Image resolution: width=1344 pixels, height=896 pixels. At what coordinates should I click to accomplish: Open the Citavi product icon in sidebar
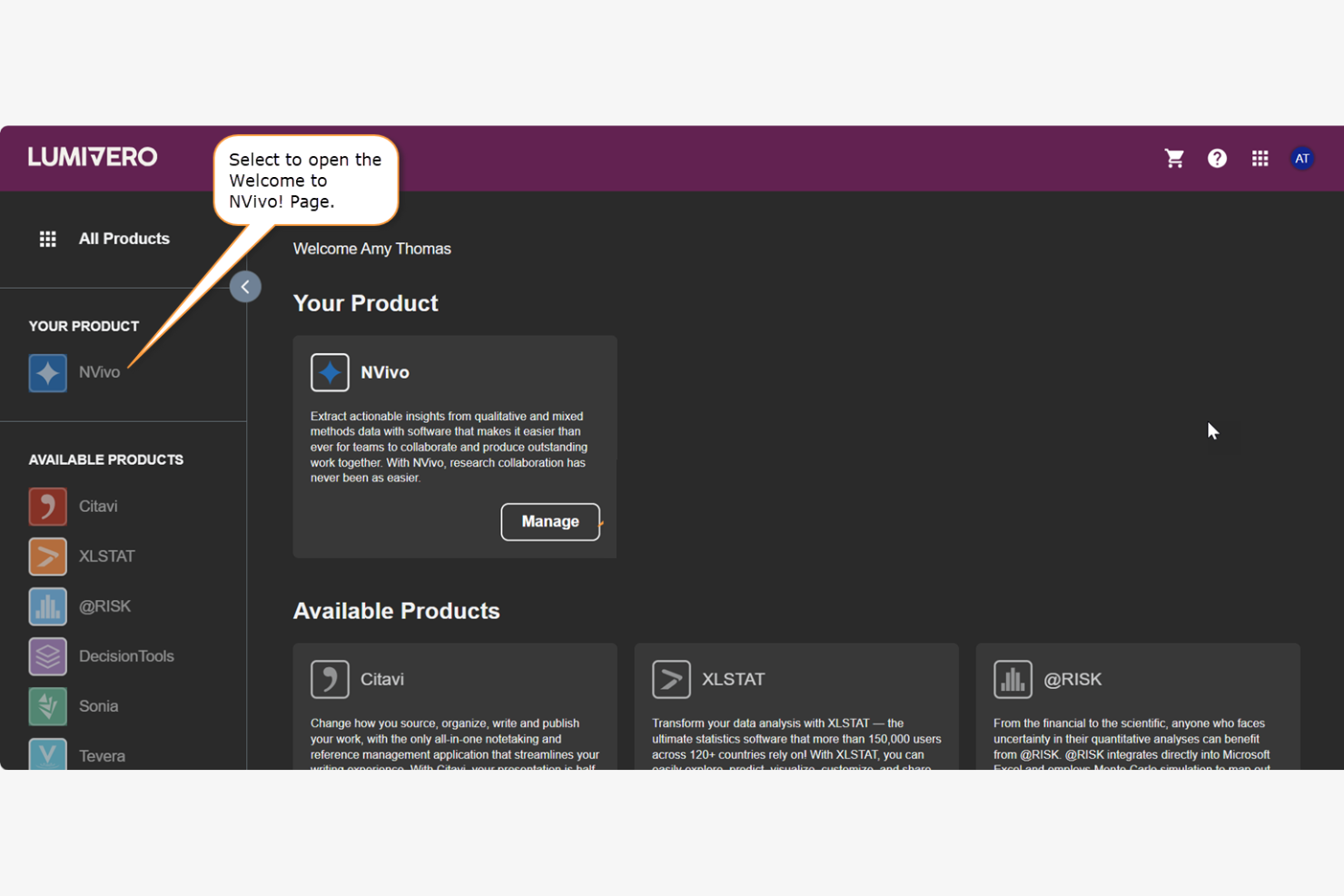[47, 507]
